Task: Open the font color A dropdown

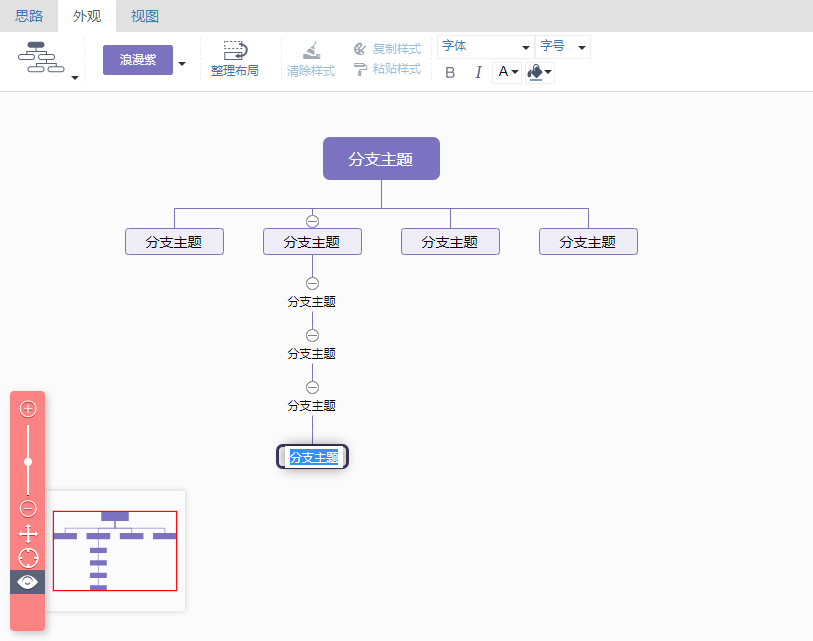Action: (507, 72)
